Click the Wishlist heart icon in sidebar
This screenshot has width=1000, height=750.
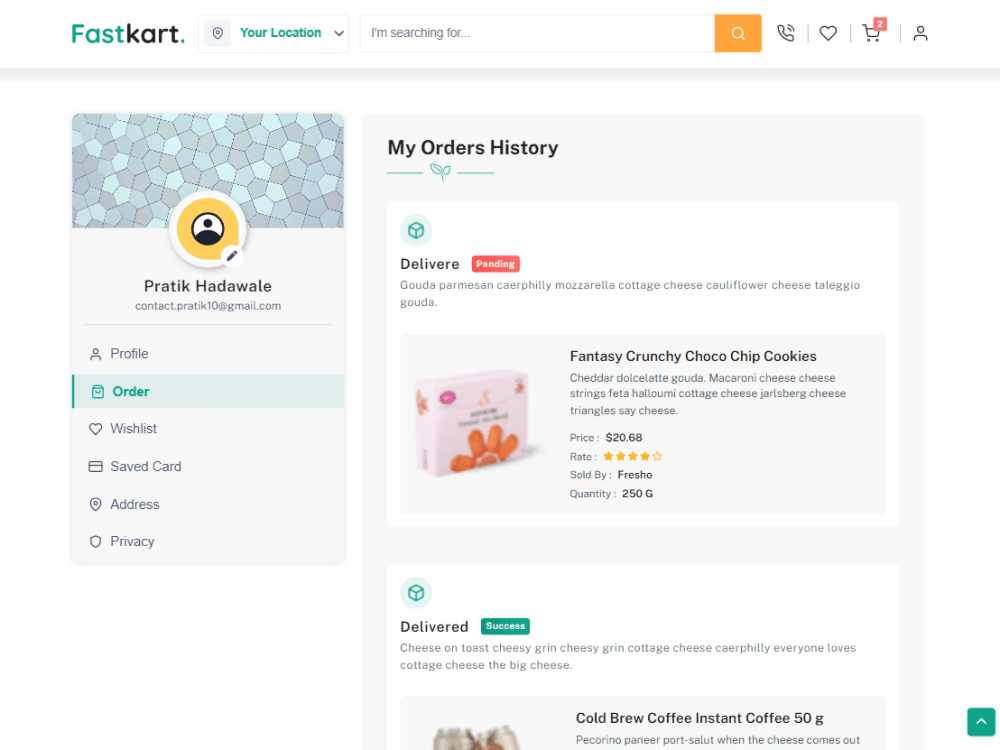tap(95, 429)
